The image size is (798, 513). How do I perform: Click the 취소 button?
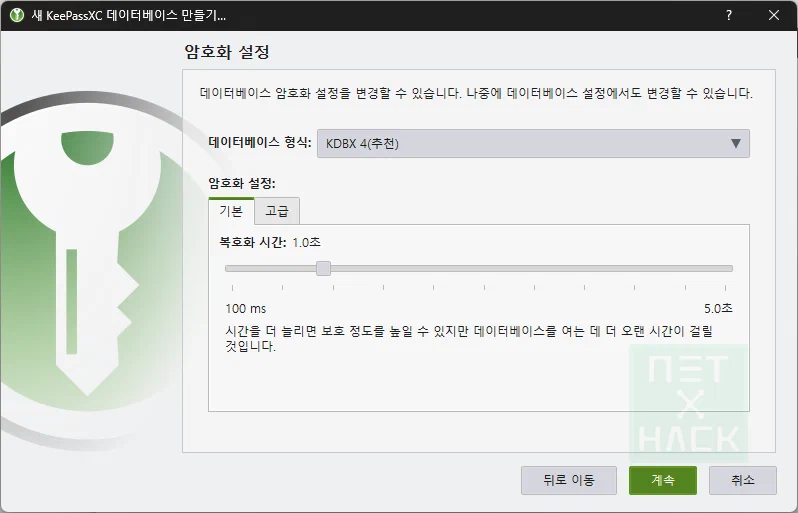point(743,480)
